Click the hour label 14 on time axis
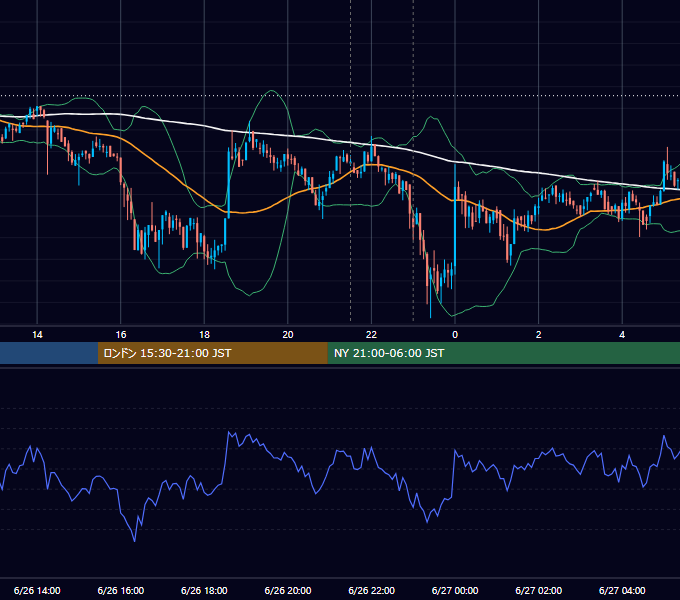680x600 pixels. tap(37, 335)
